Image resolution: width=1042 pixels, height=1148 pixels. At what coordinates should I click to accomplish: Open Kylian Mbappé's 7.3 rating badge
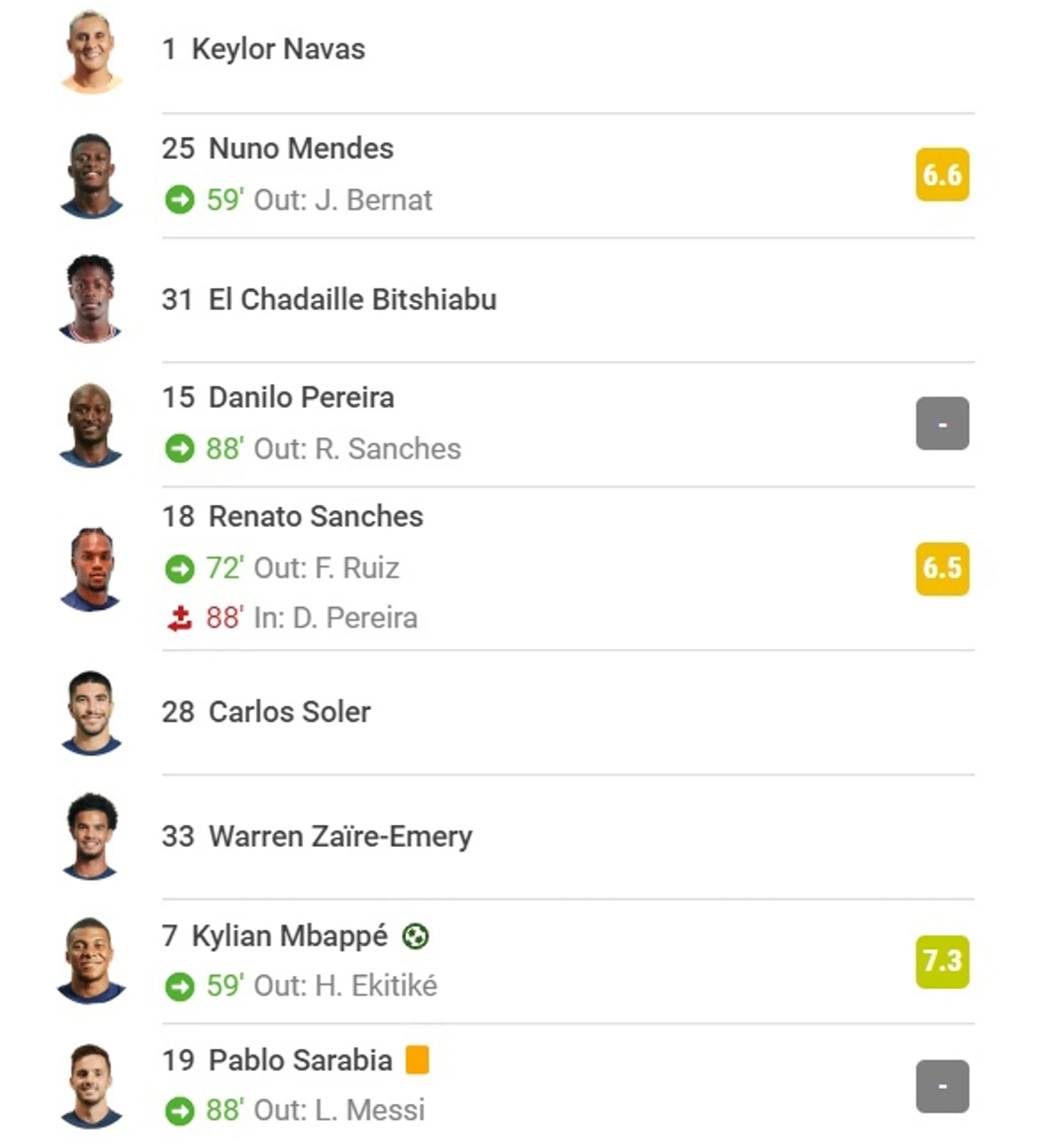point(942,962)
